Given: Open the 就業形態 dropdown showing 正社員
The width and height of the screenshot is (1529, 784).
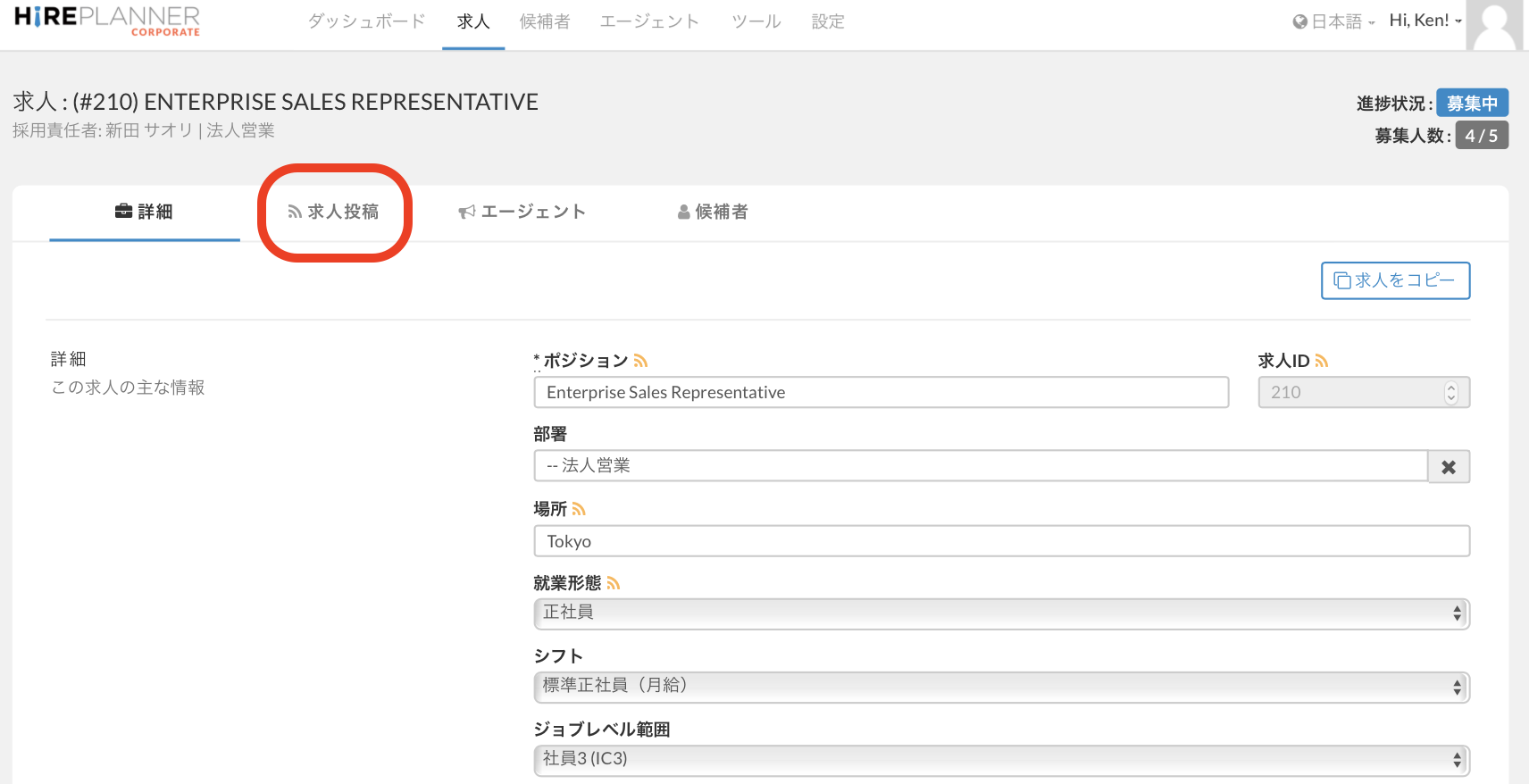Looking at the screenshot, I should pos(1000,613).
